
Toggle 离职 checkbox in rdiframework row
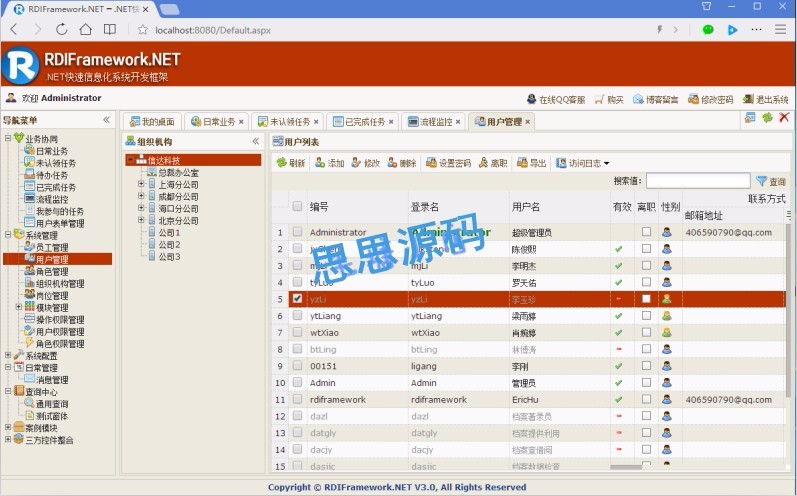[646, 399]
